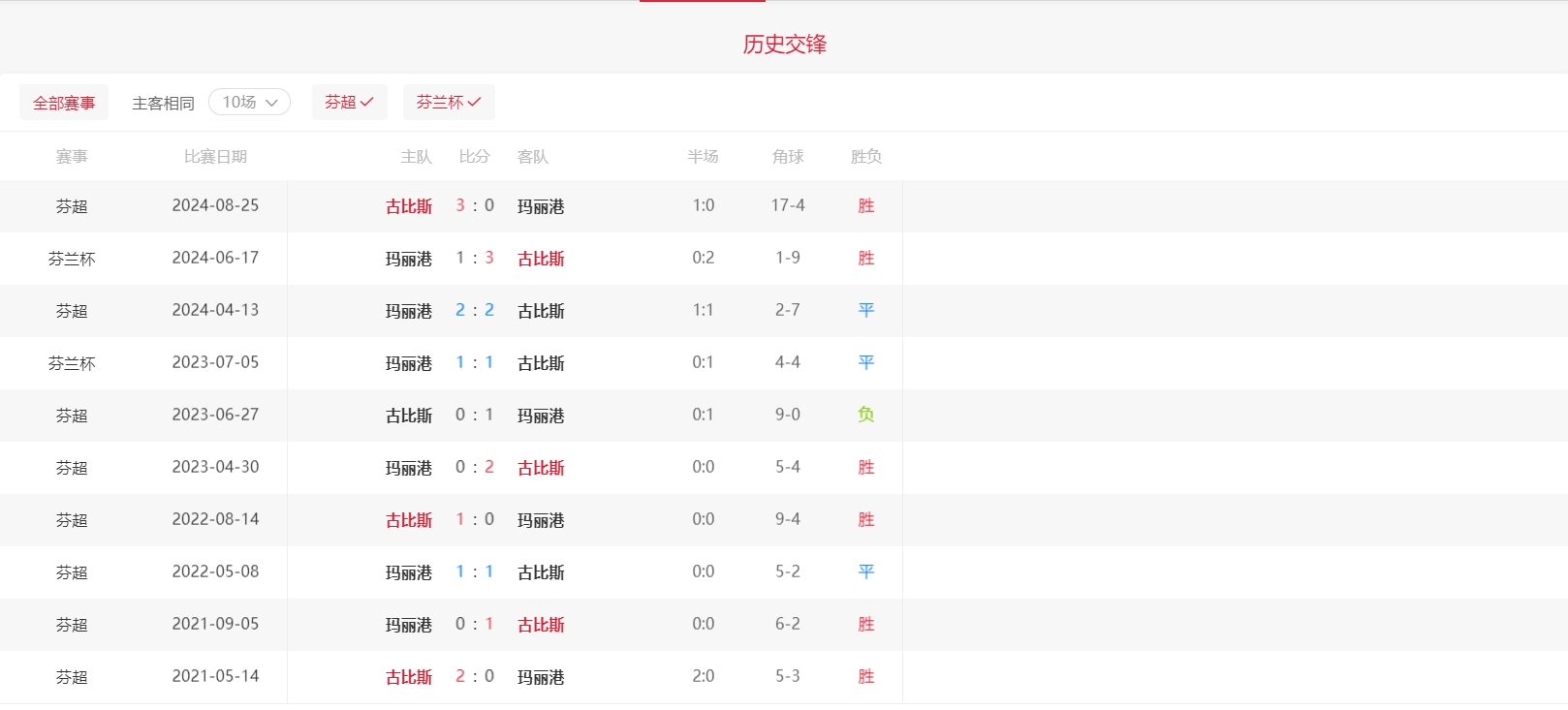This screenshot has height=710, width=1568.
Task: Click the 比赛日期 column header
Action: tap(215, 157)
